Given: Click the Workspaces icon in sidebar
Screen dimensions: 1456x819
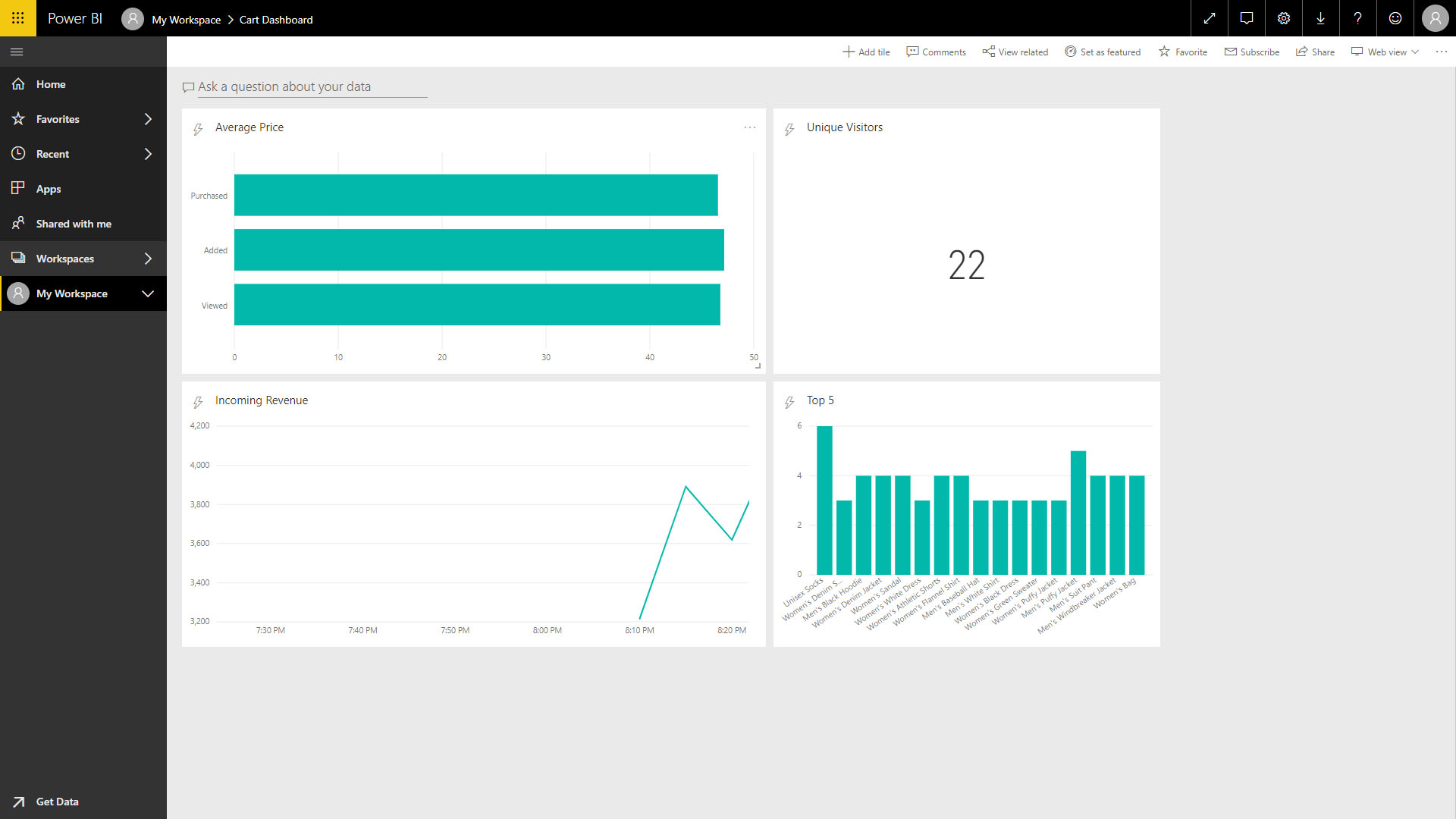Looking at the screenshot, I should click(x=18, y=259).
